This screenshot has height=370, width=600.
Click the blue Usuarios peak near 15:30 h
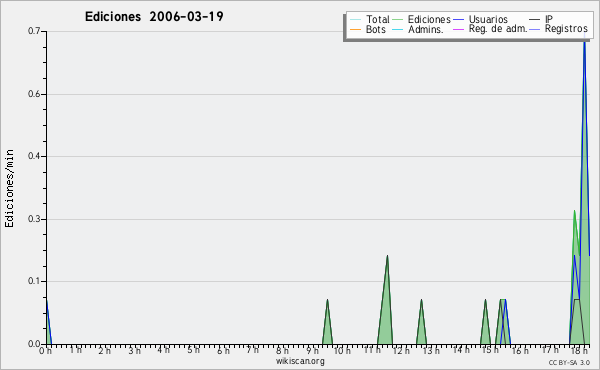[505, 321]
